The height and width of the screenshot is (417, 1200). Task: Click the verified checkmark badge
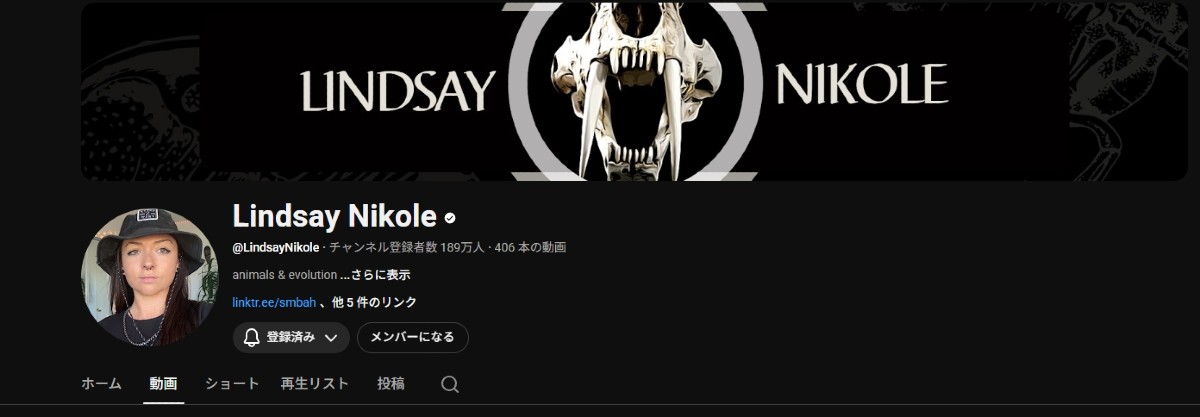pos(451,217)
